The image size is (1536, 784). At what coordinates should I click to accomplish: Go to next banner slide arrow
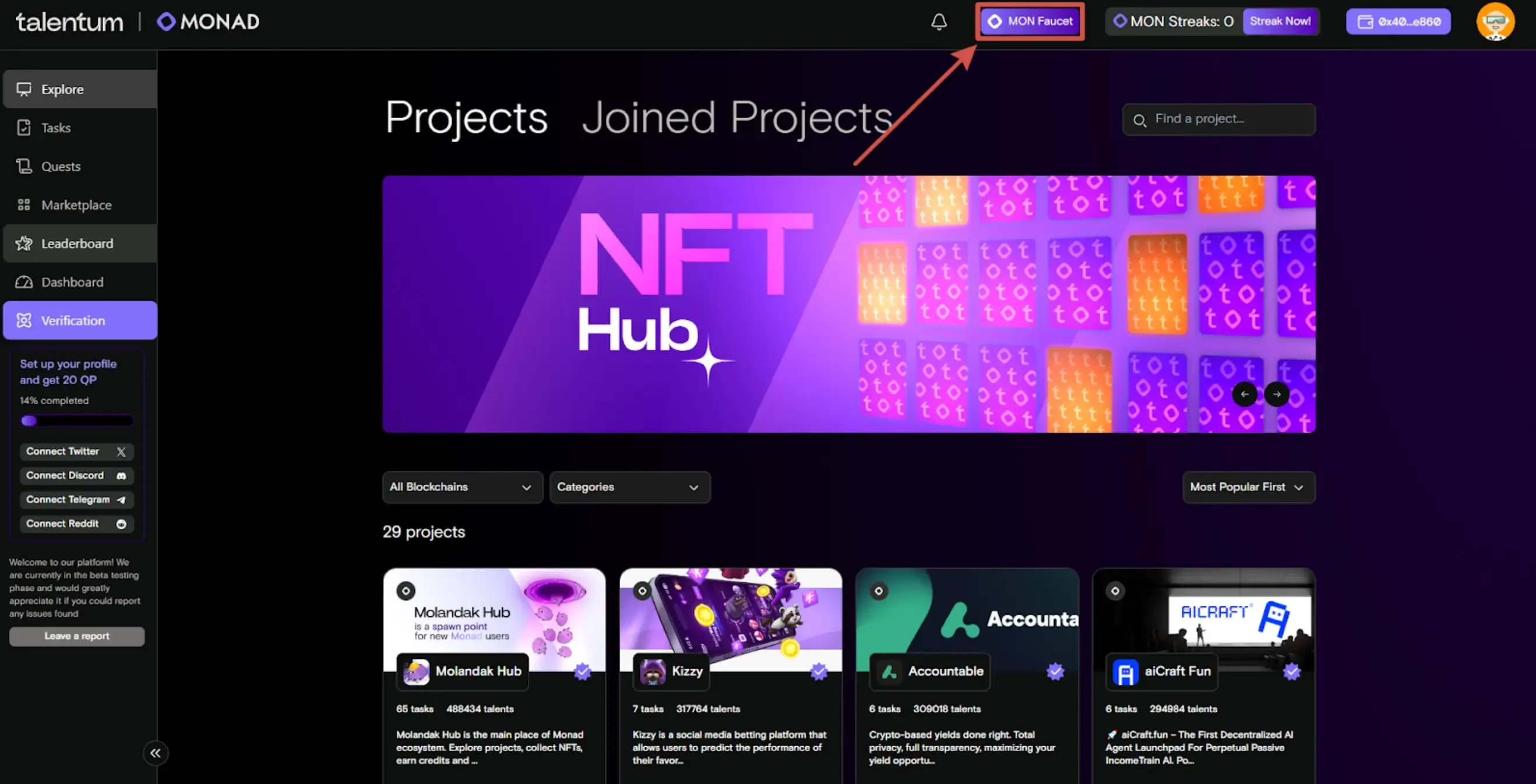point(1277,394)
